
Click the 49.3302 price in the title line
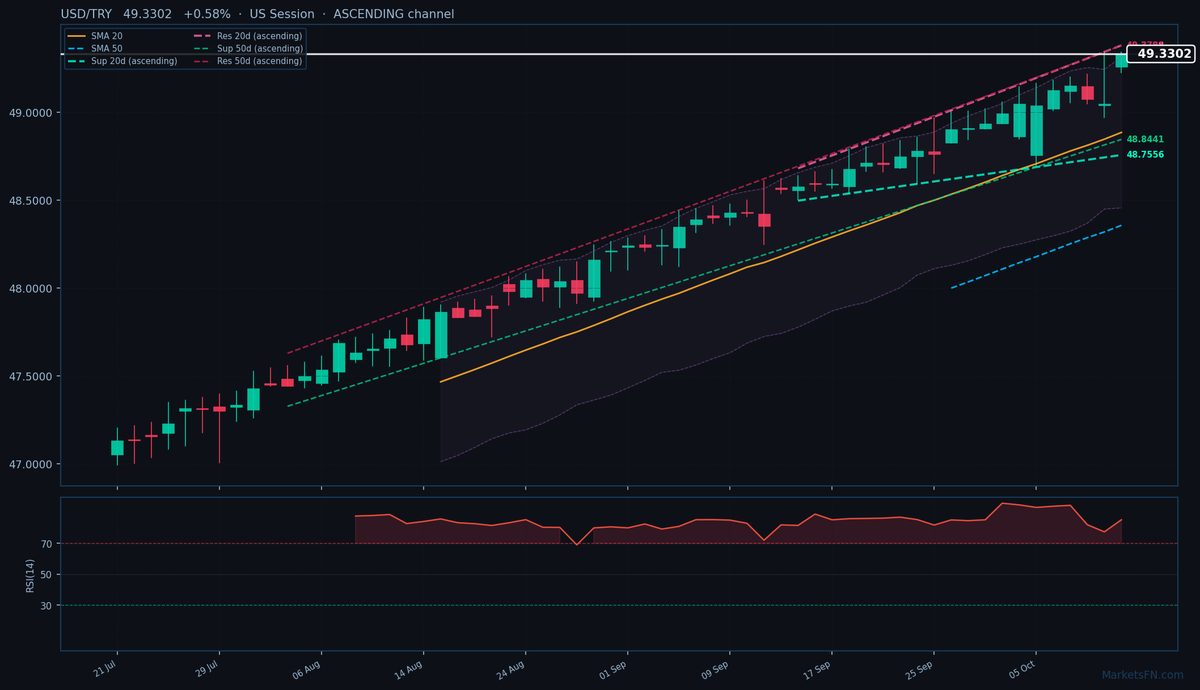(x=149, y=14)
